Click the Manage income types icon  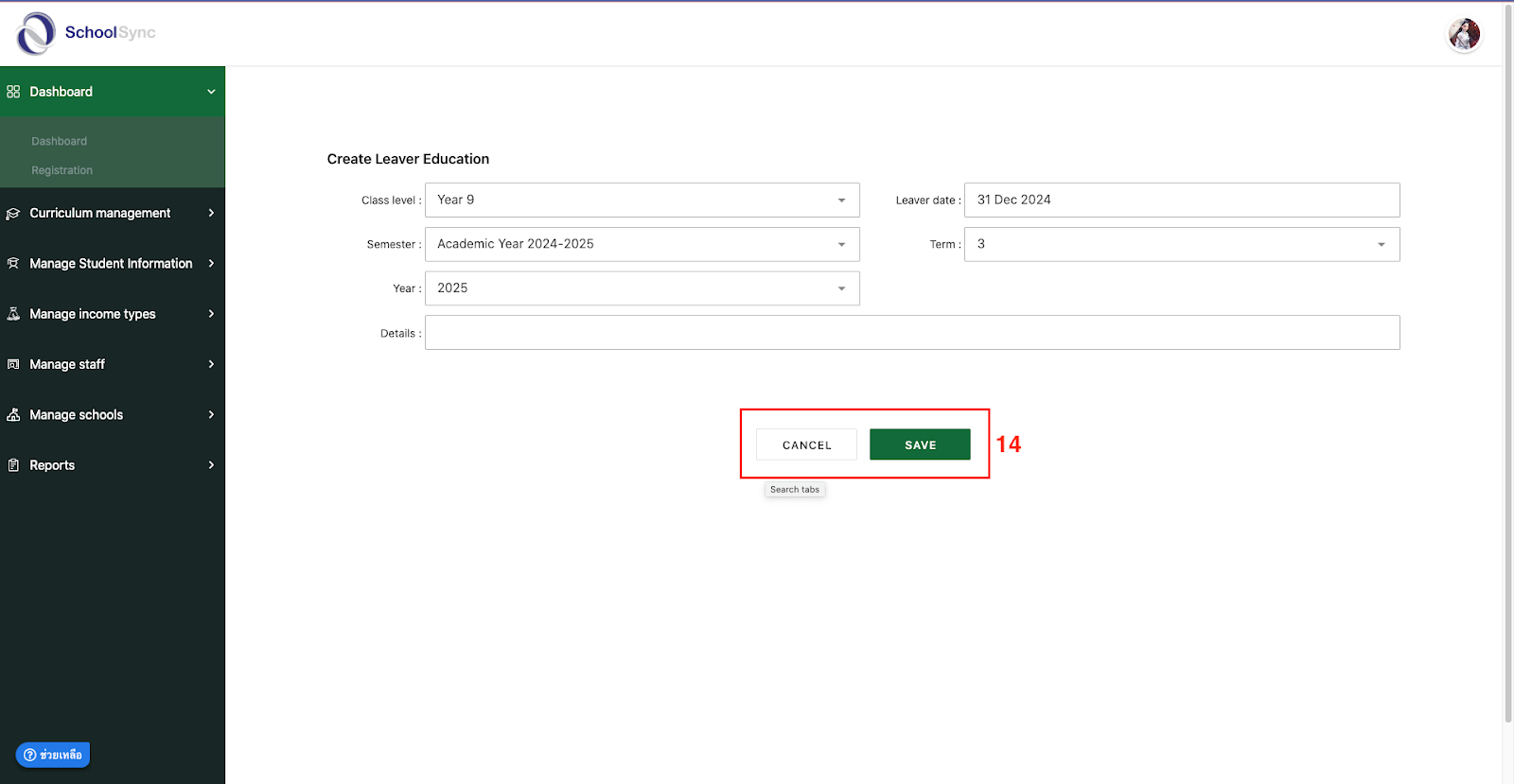point(13,314)
